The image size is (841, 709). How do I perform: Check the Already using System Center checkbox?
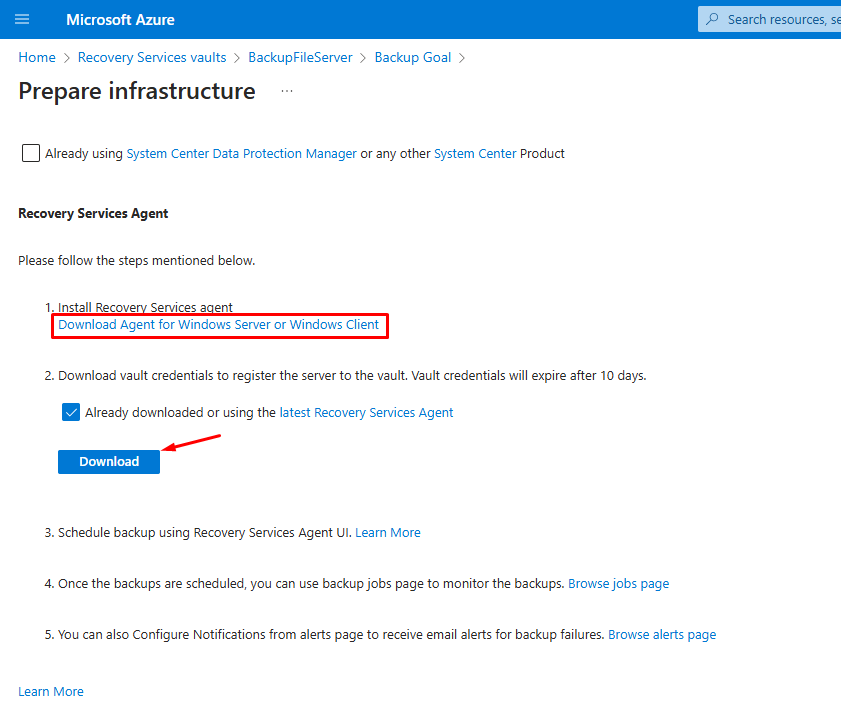tap(31, 153)
